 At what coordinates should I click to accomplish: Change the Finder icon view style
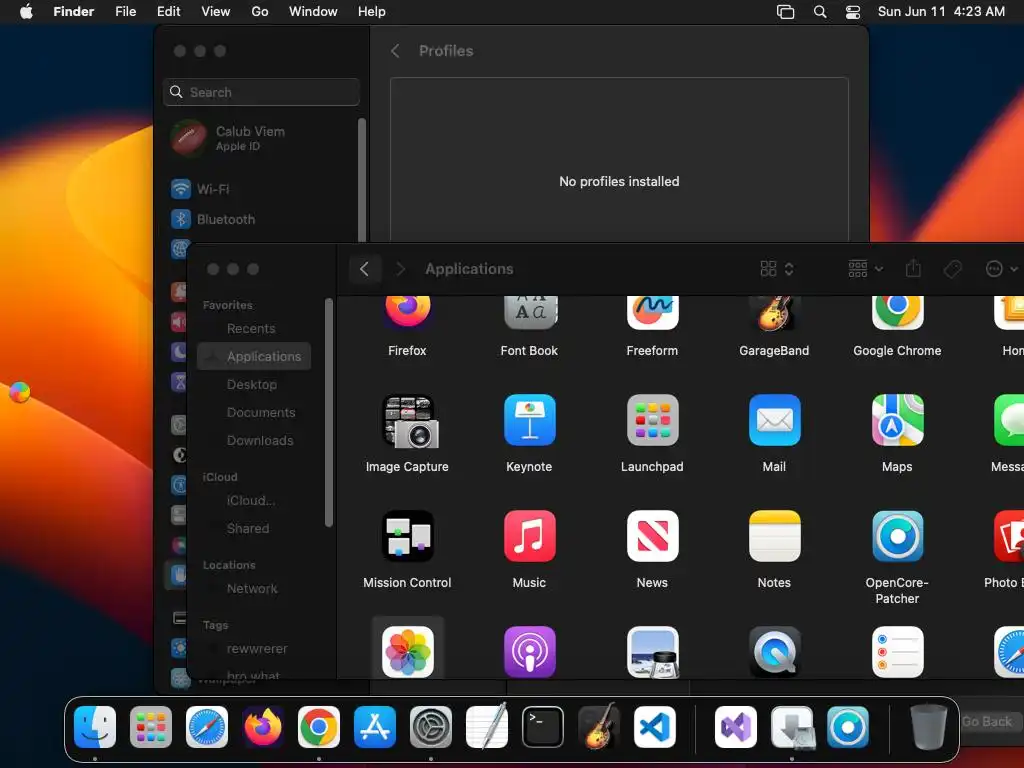(776, 269)
